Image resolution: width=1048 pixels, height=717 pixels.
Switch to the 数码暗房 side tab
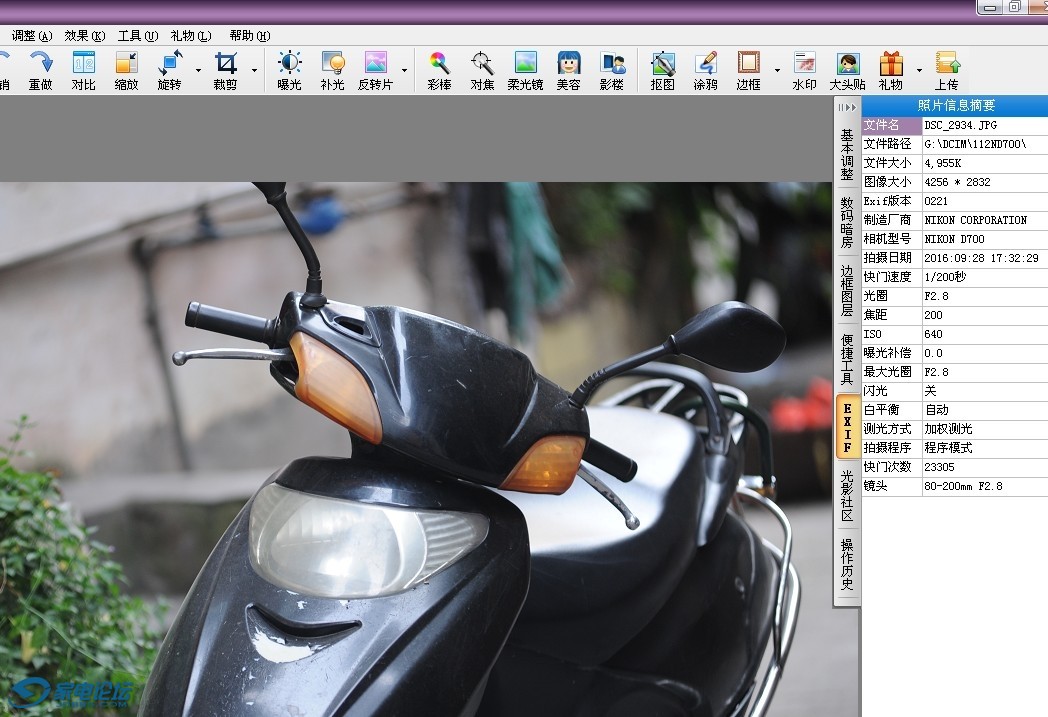847,221
